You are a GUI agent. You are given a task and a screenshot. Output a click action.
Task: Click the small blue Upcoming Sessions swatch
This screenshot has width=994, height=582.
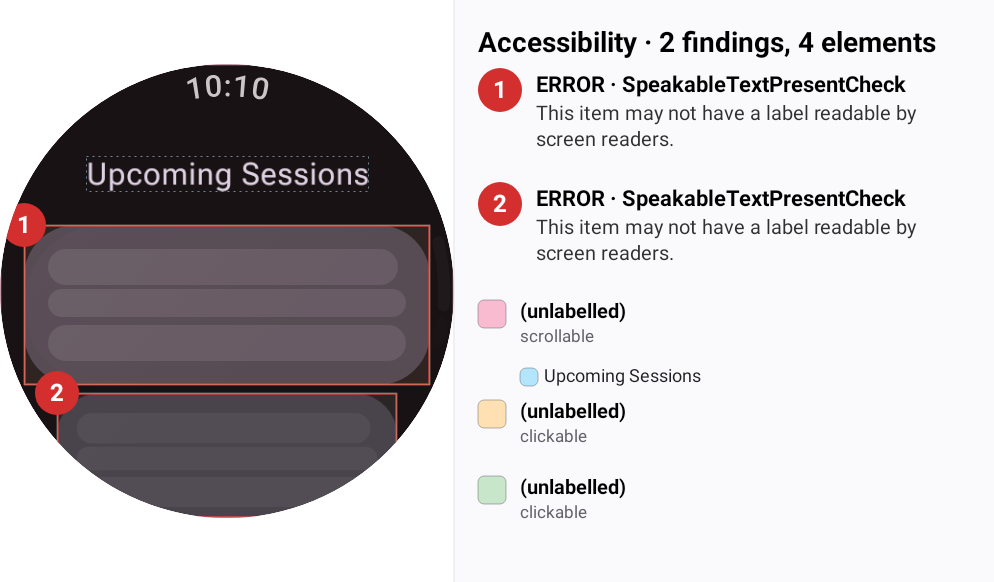point(529,377)
